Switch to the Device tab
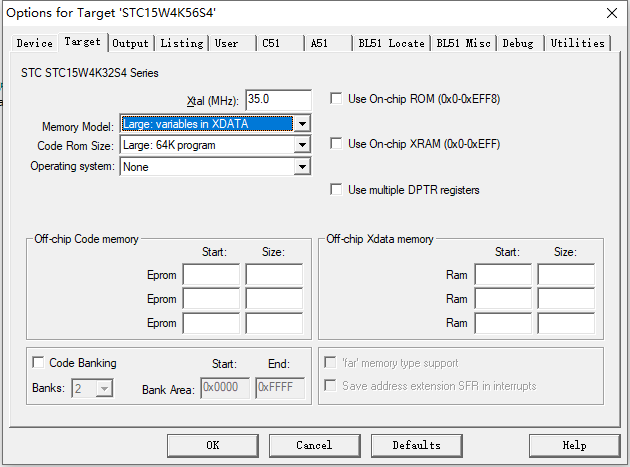Viewport: 630px width, 467px height. [35, 43]
